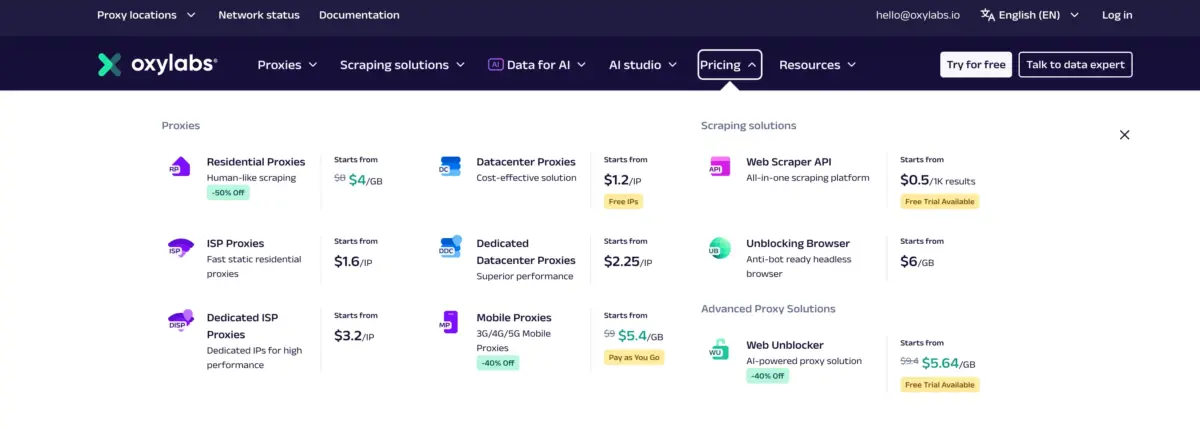This screenshot has height=427, width=1200.
Task: Click the $2.25/IP Dedicated Datacenter price
Action: click(628, 261)
